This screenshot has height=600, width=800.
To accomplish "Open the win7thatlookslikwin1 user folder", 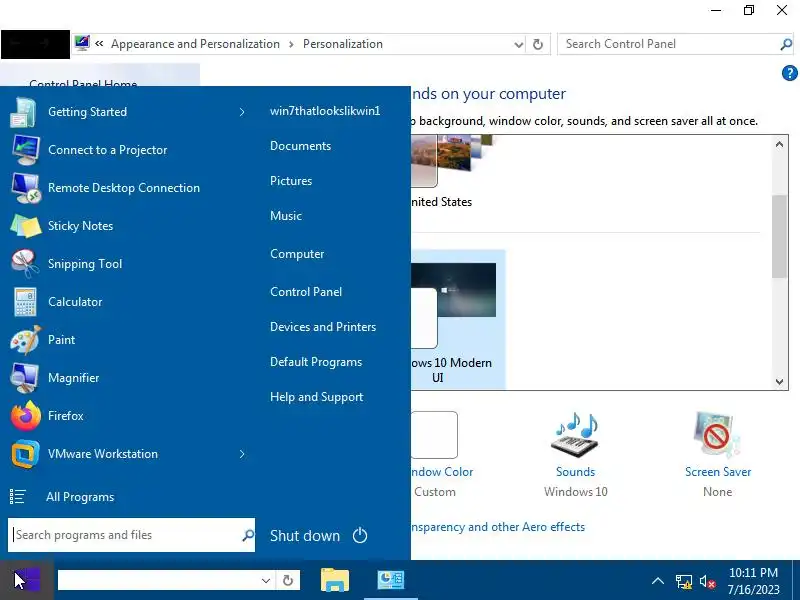I will [x=325, y=111].
